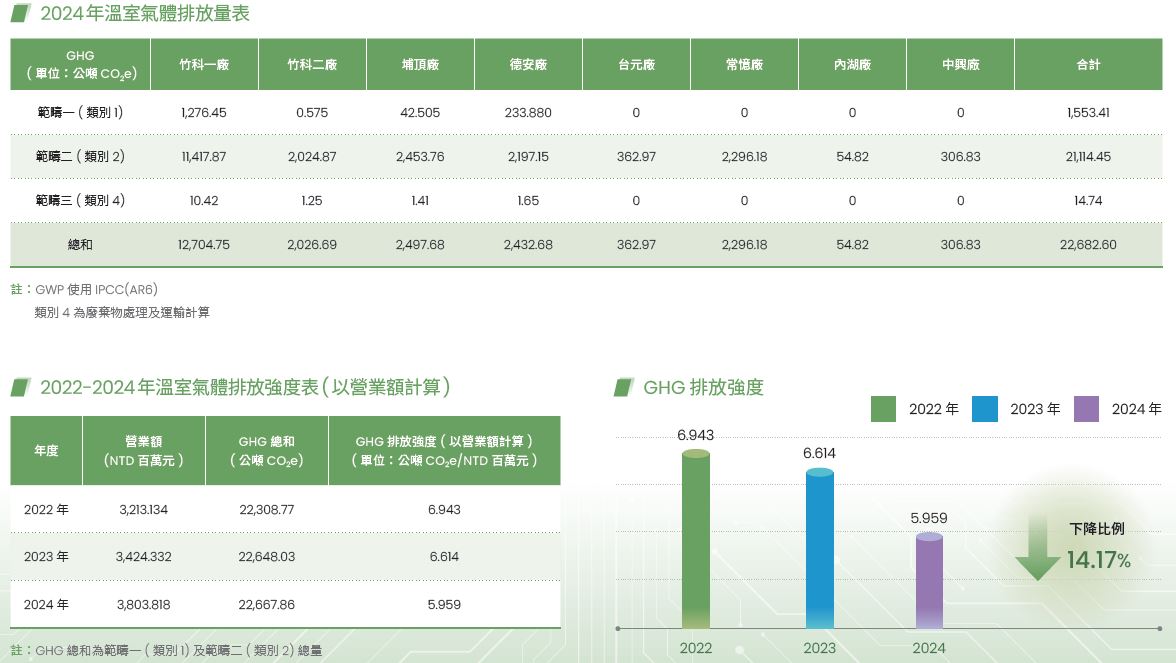Select the blue 2023 bar in the chart
This screenshot has height=663, width=1176.
[x=819, y=549]
